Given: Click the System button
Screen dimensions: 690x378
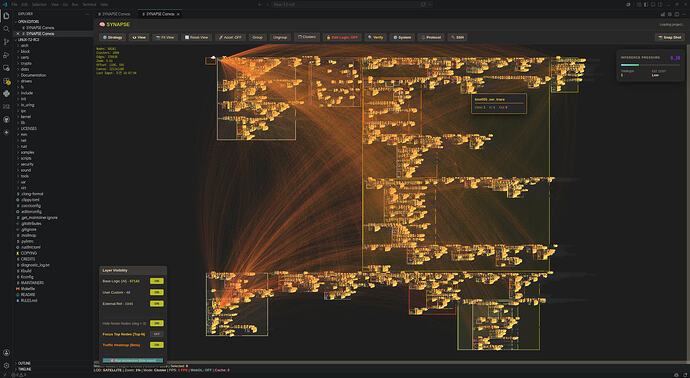Looking at the screenshot, I should [402, 37].
